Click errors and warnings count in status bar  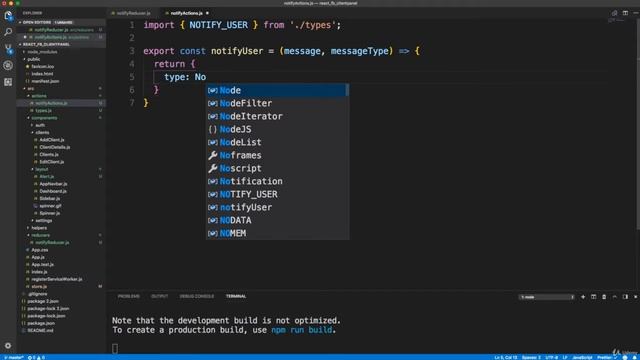click(x=36, y=358)
